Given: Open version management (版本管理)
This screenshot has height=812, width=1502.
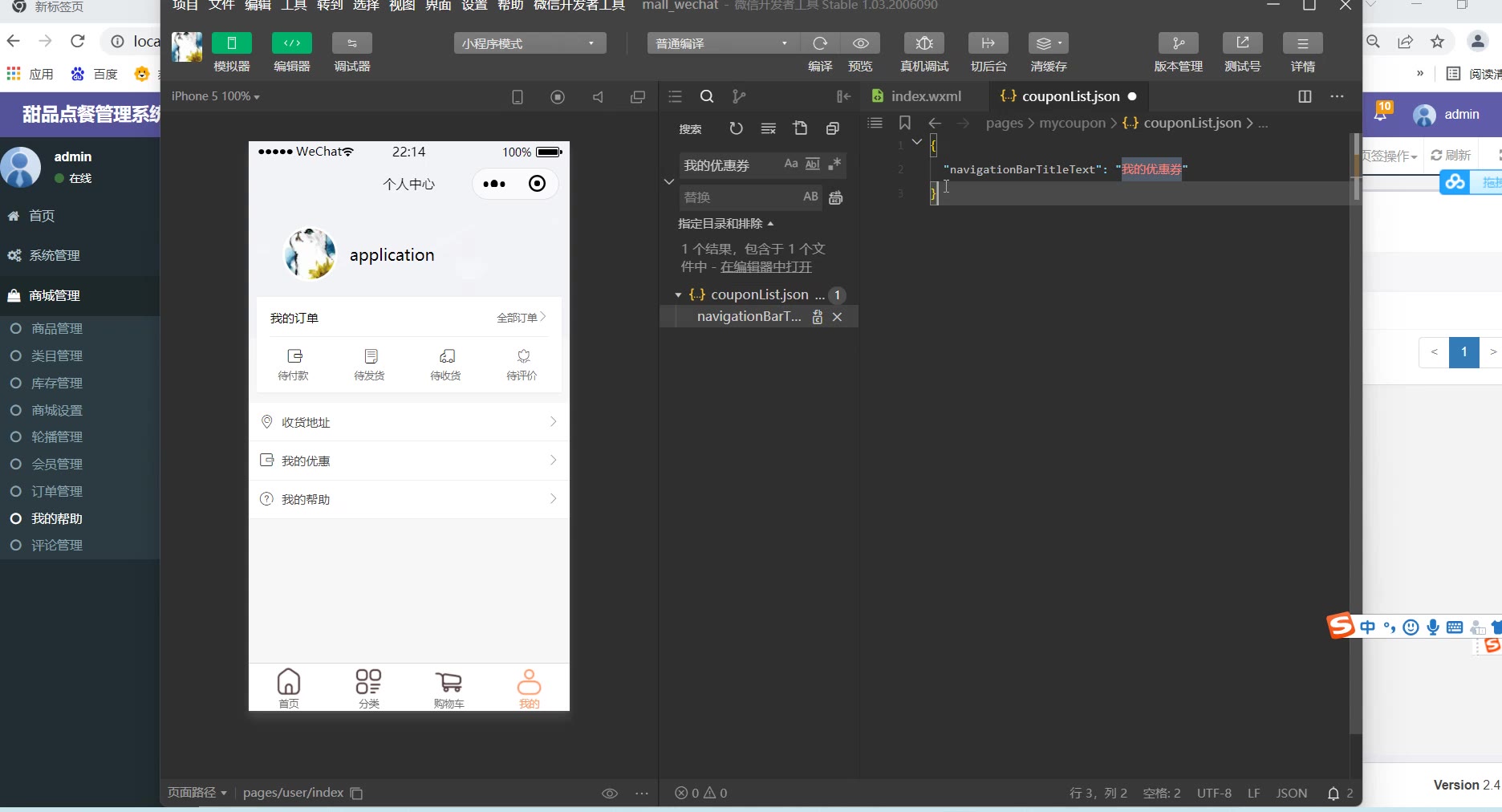Looking at the screenshot, I should coord(1178,43).
